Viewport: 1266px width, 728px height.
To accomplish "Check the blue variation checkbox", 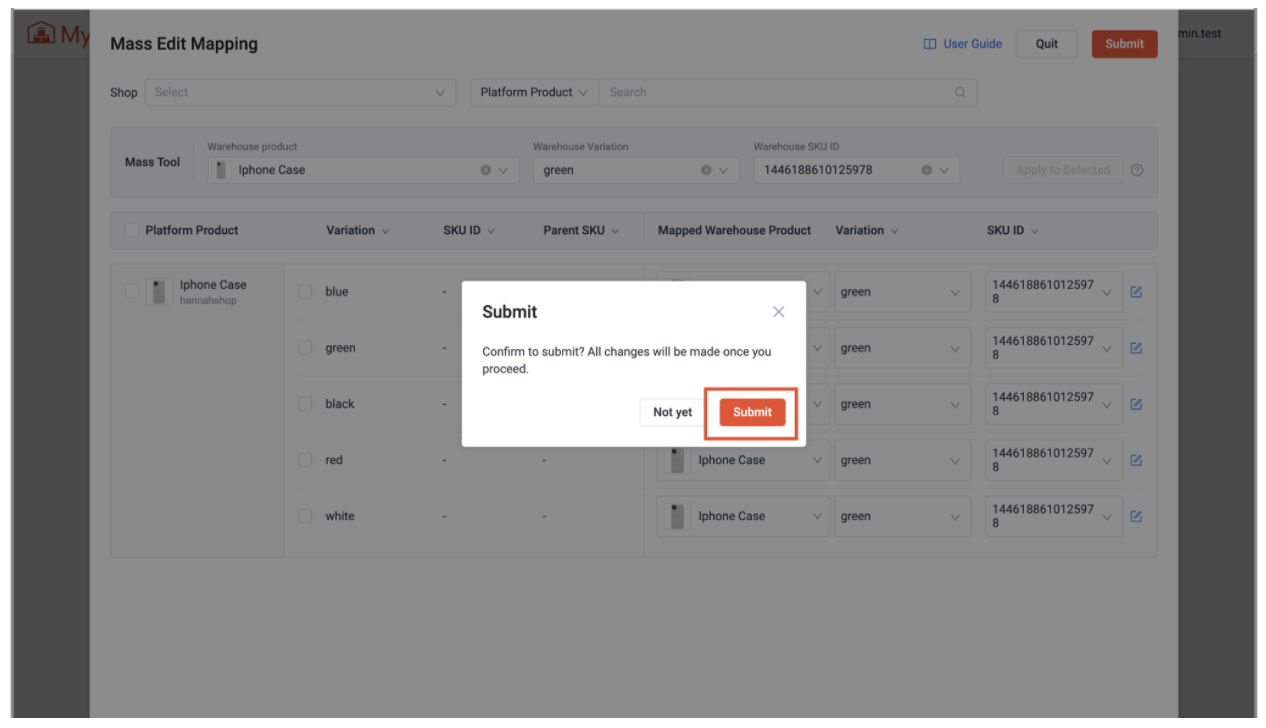I will point(305,292).
